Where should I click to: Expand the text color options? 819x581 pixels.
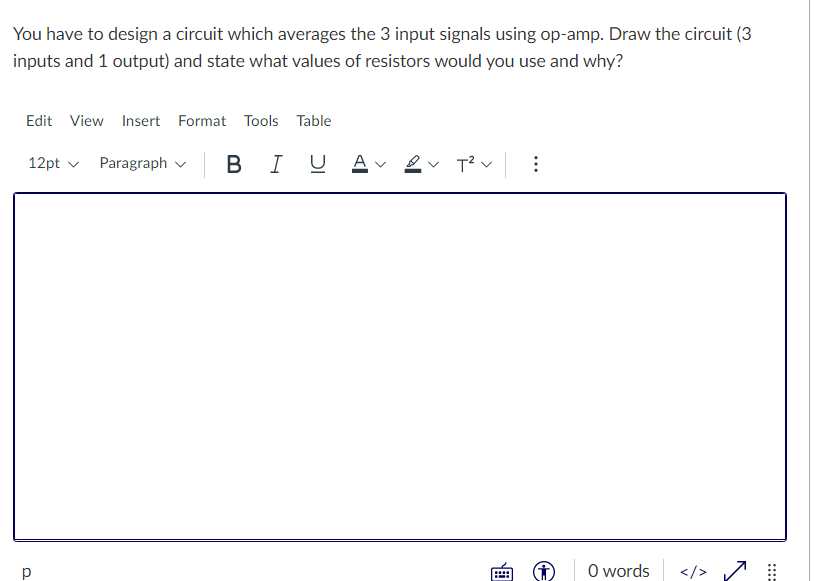click(381, 164)
